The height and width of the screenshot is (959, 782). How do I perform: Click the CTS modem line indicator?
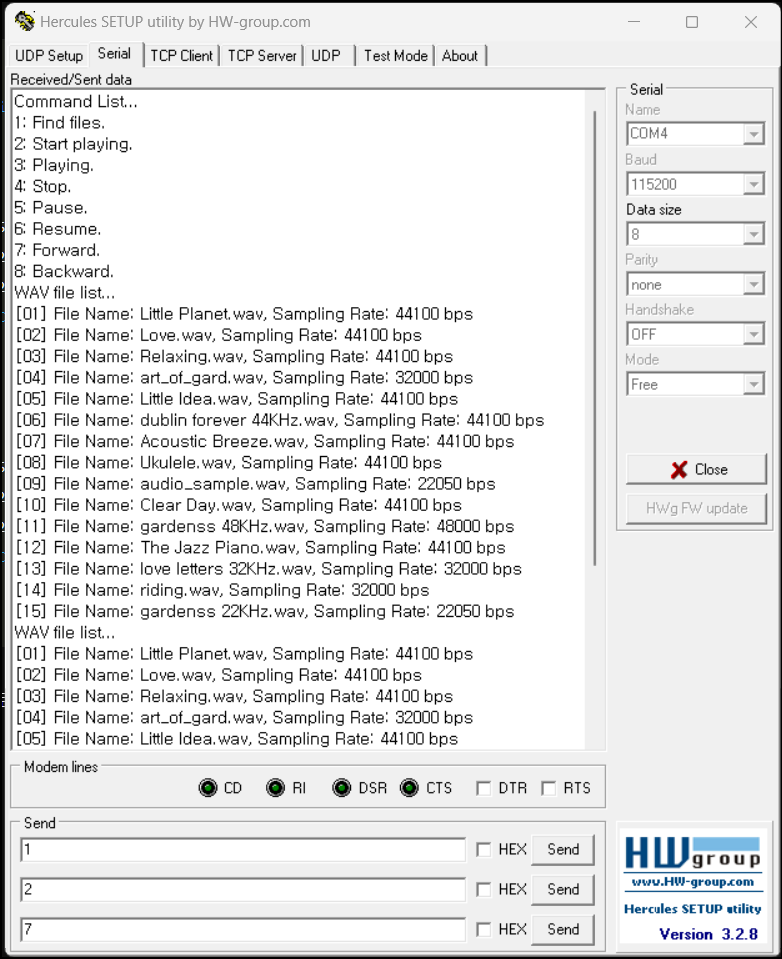click(x=409, y=788)
